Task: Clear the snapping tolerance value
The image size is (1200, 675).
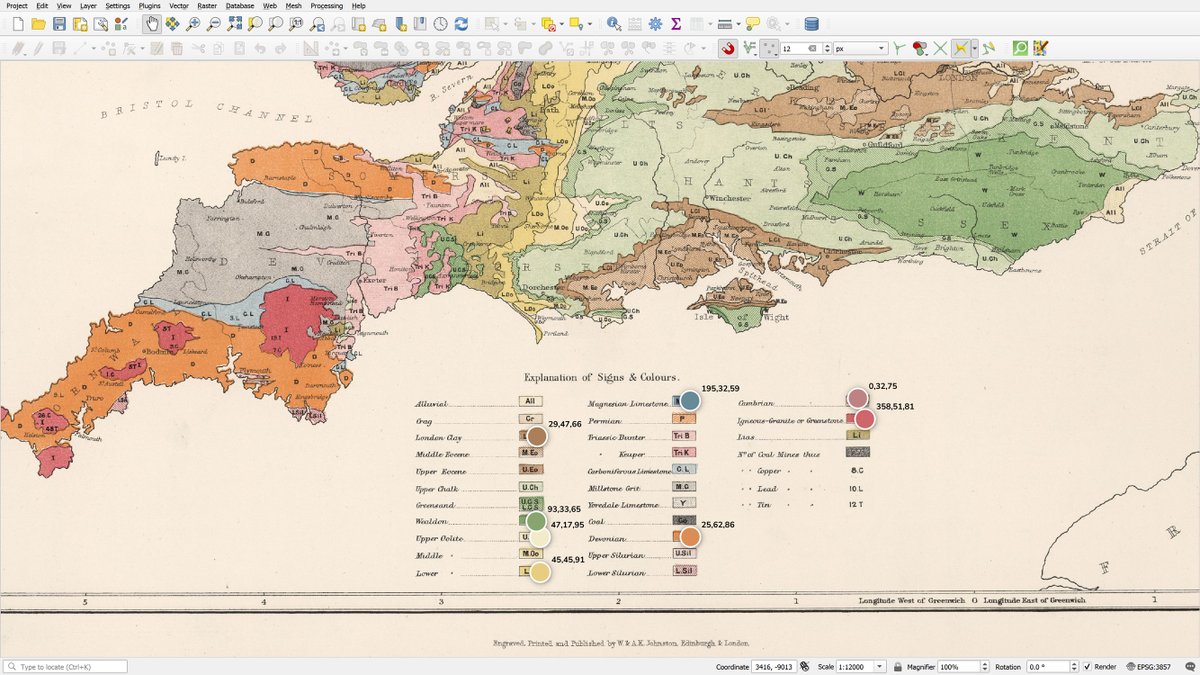Action: coord(812,48)
